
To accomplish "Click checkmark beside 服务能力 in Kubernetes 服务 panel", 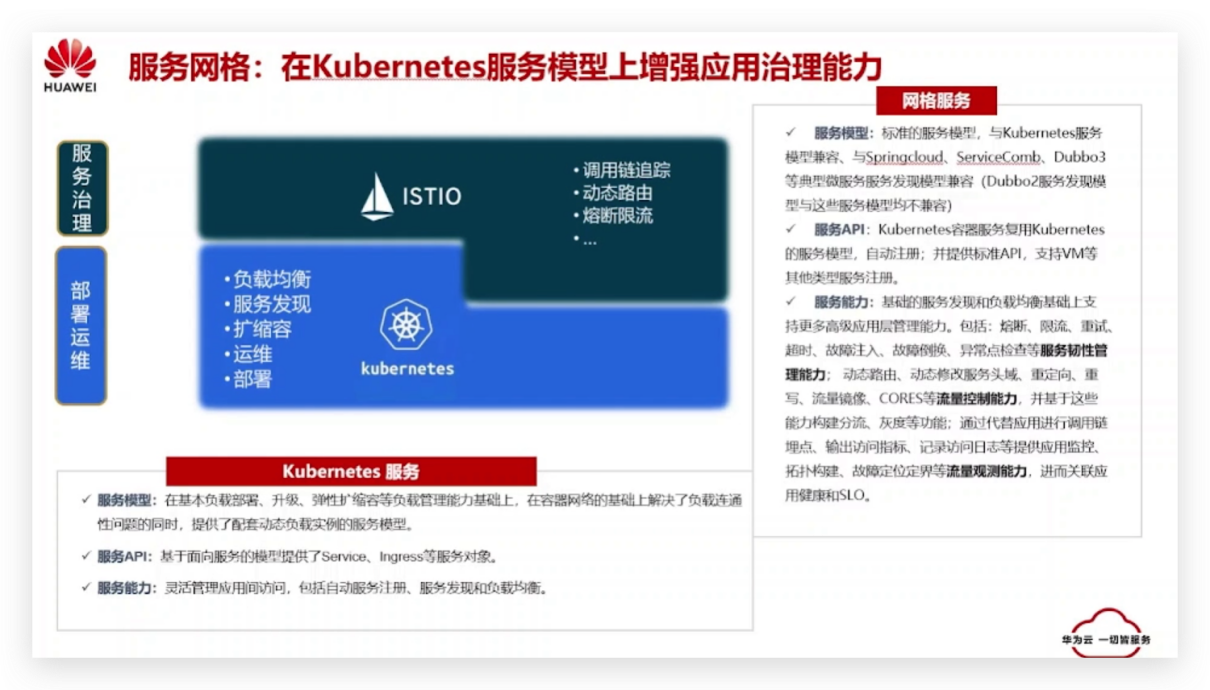I will click(86, 588).
